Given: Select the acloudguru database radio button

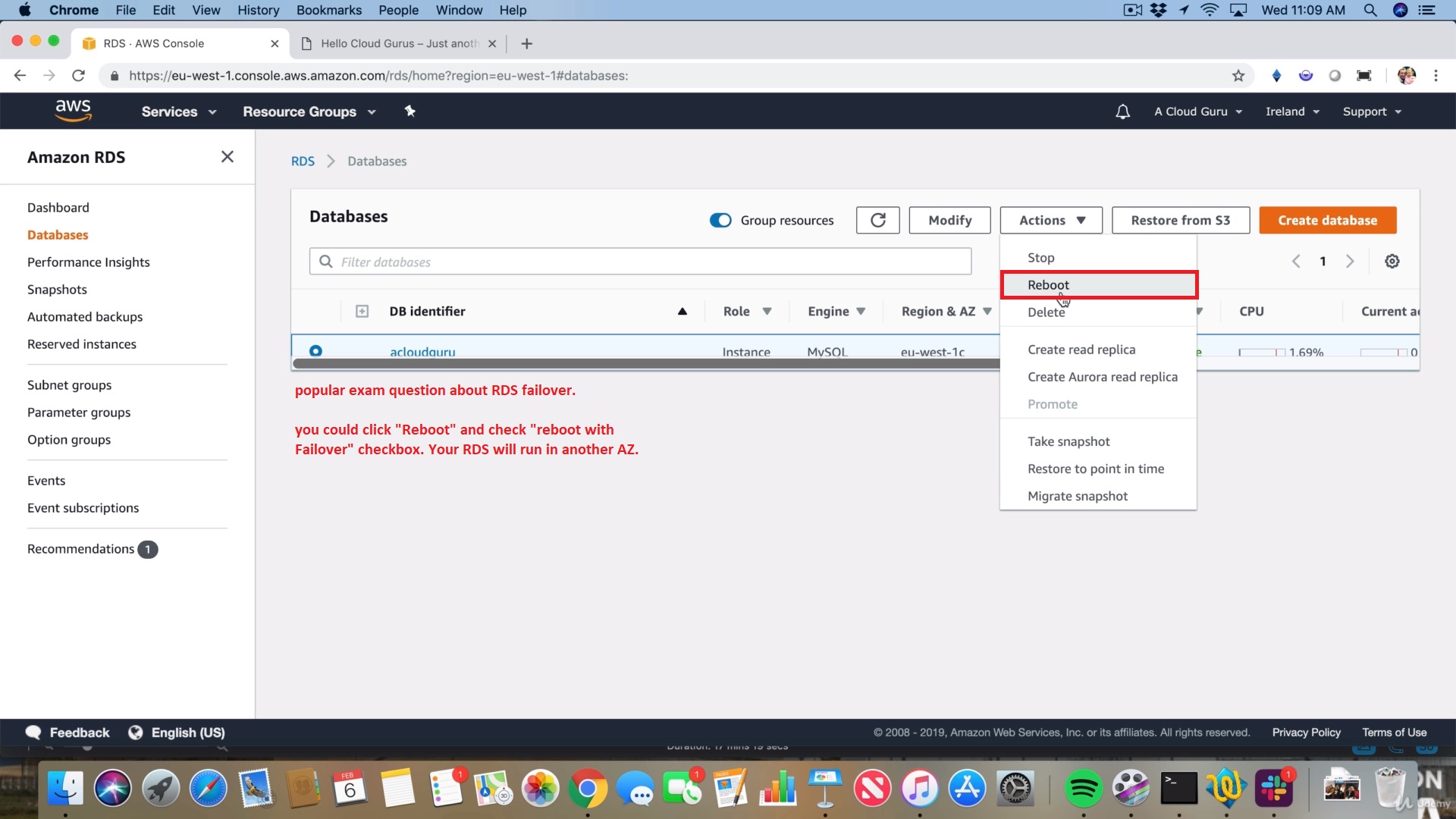Looking at the screenshot, I should point(315,350).
